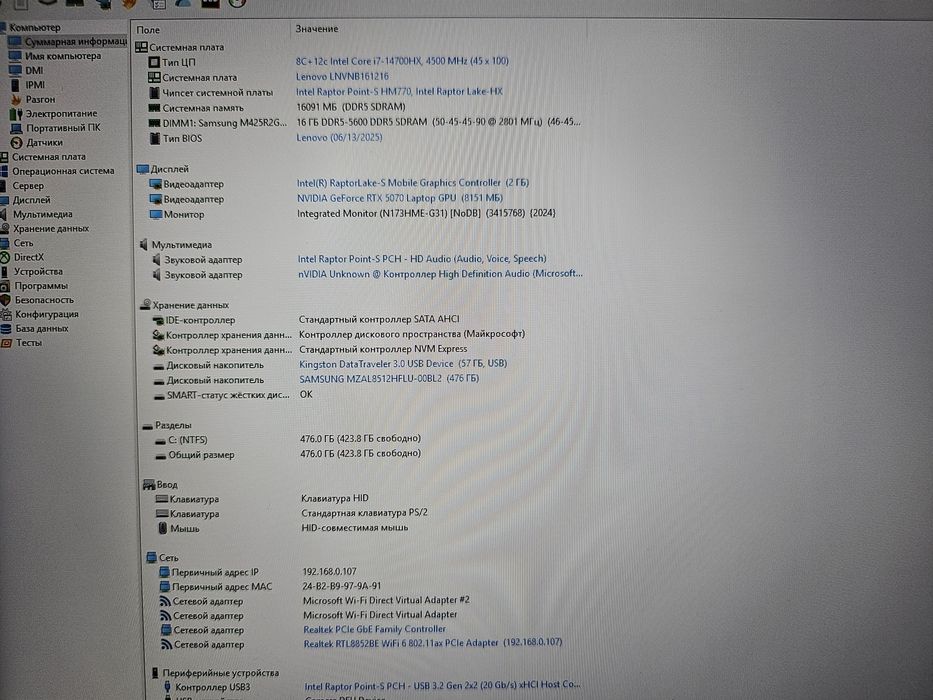933x700 pixels.
Task: Click the Первичный адрес MAC icon
Action: pyautogui.click(x=165, y=587)
